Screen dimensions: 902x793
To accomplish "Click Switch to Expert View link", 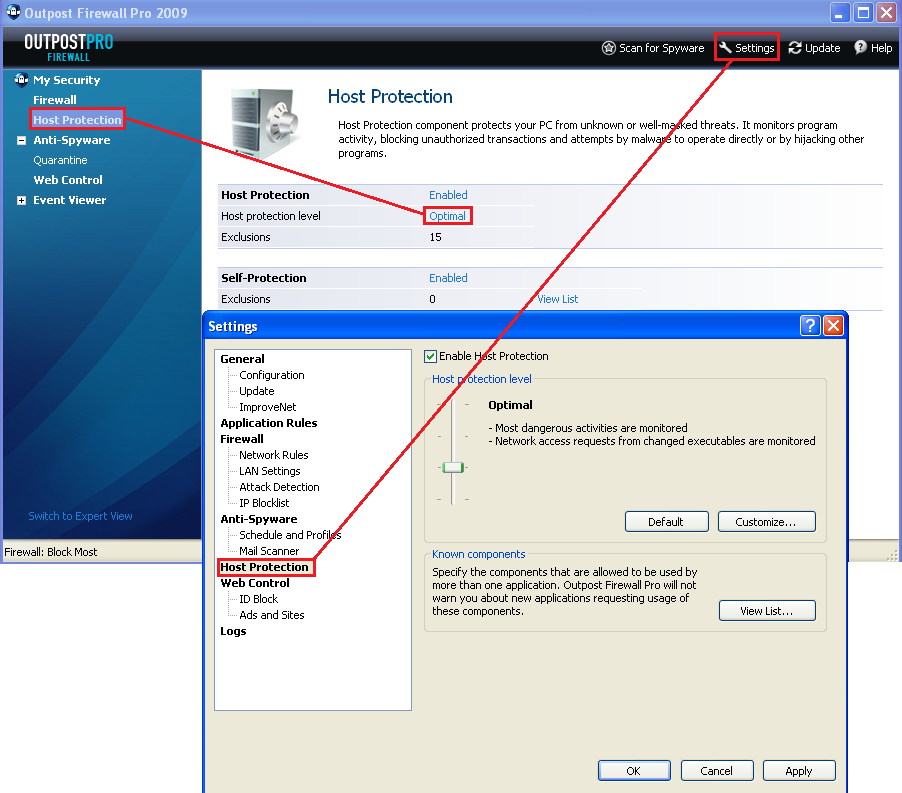I will (x=81, y=516).
